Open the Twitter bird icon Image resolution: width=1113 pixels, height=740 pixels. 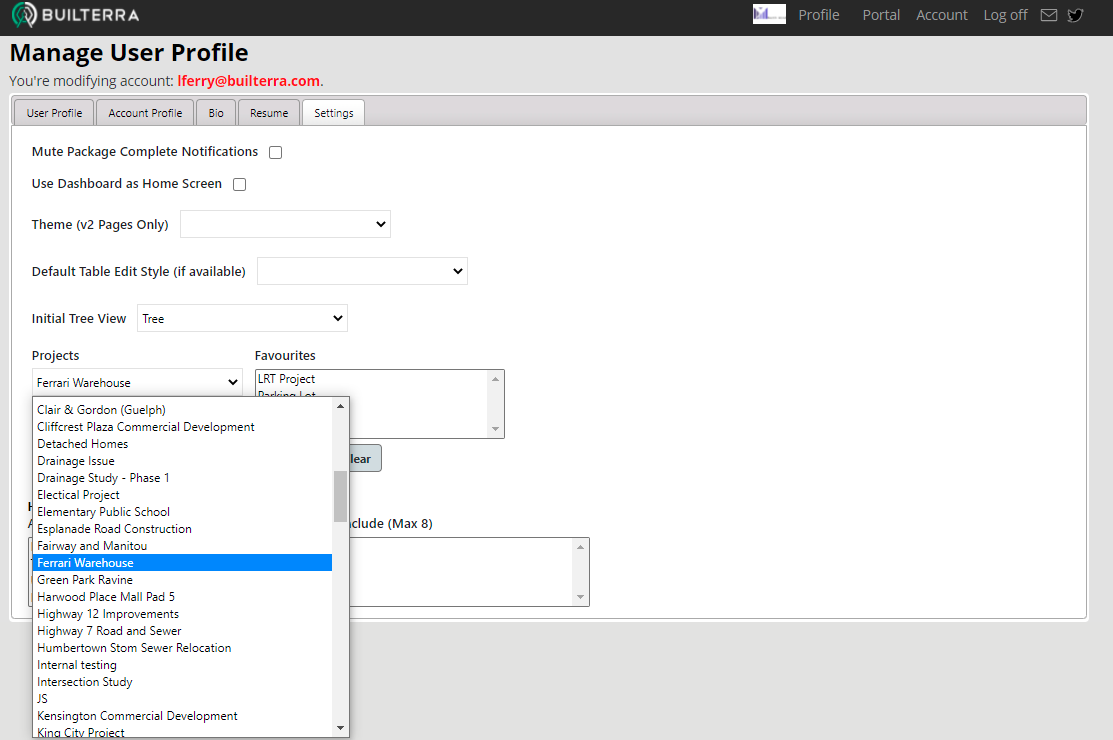[x=1075, y=15]
